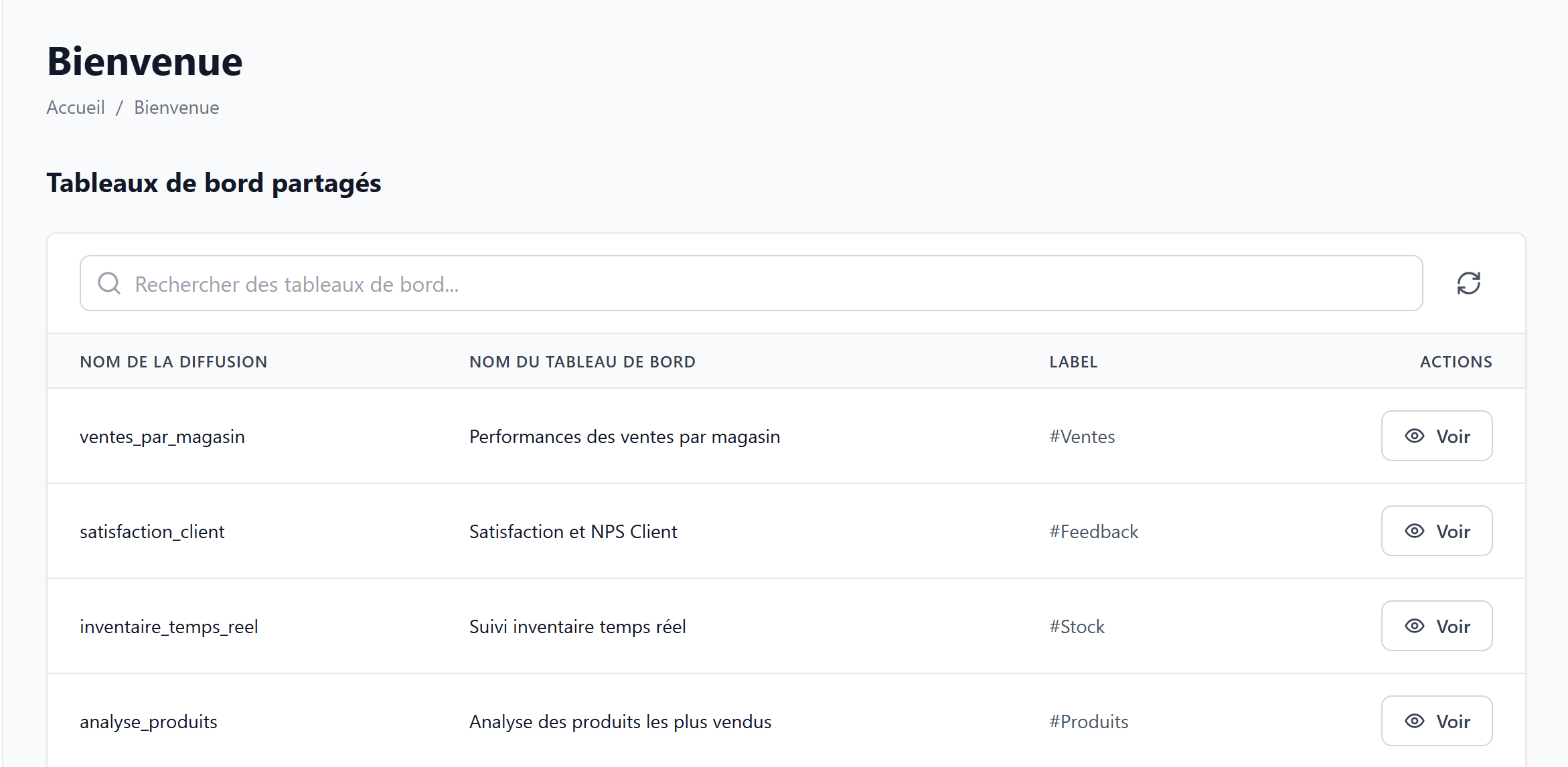The height and width of the screenshot is (767, 1568).
Task: Click Satisfaction et NPS Client dashboard name
Action: click(x=573, y=531)
